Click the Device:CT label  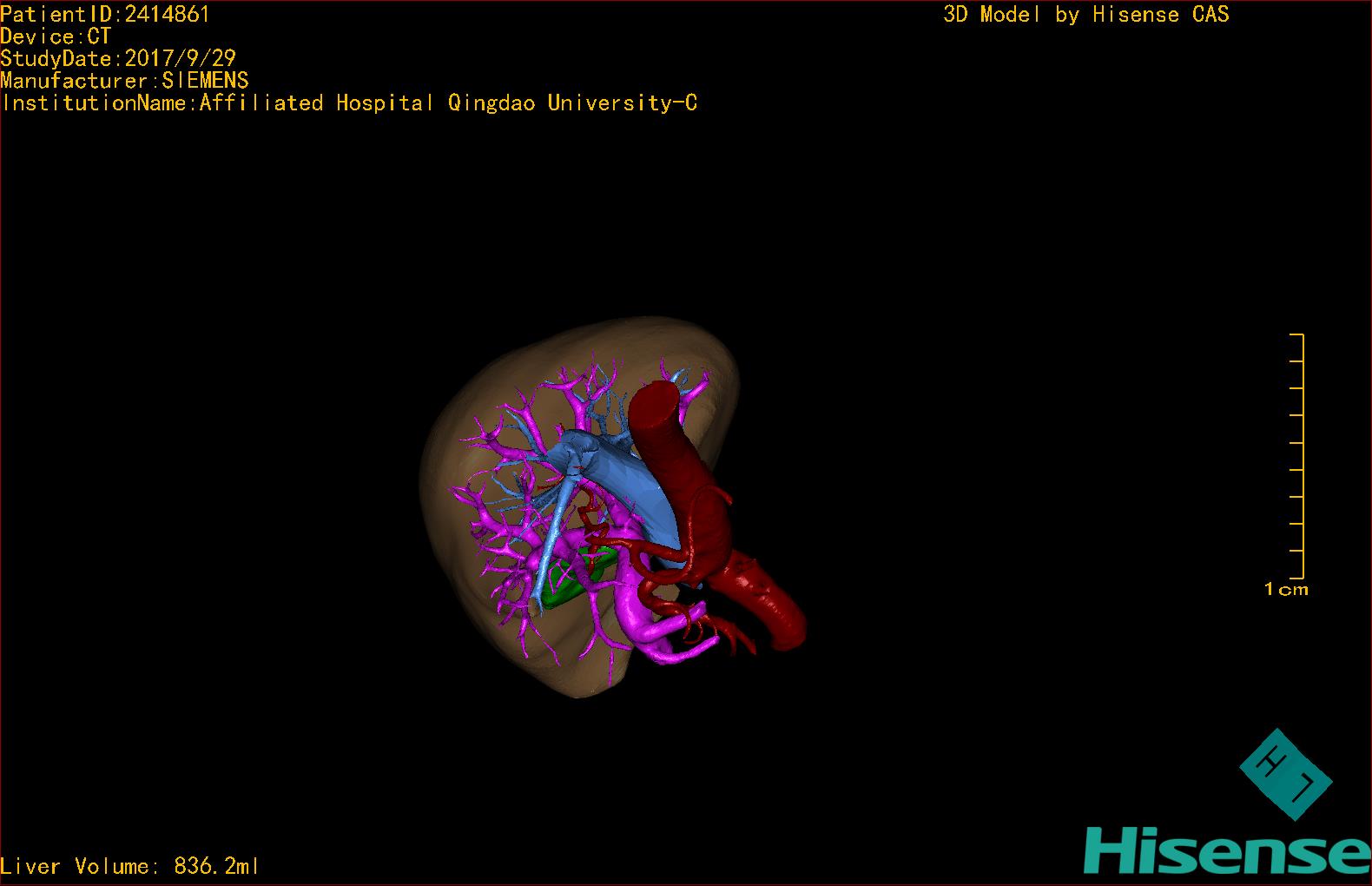click(x=56, y=36)
